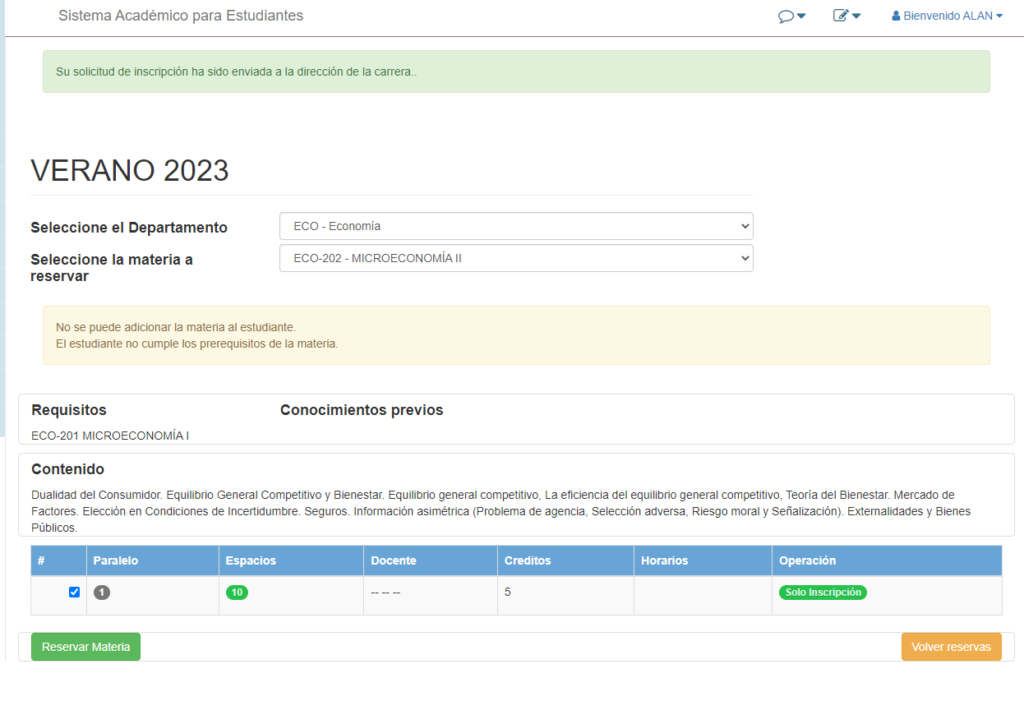
Task: Click the green 10 spaces badge
Action: click(x=237, y=592)
